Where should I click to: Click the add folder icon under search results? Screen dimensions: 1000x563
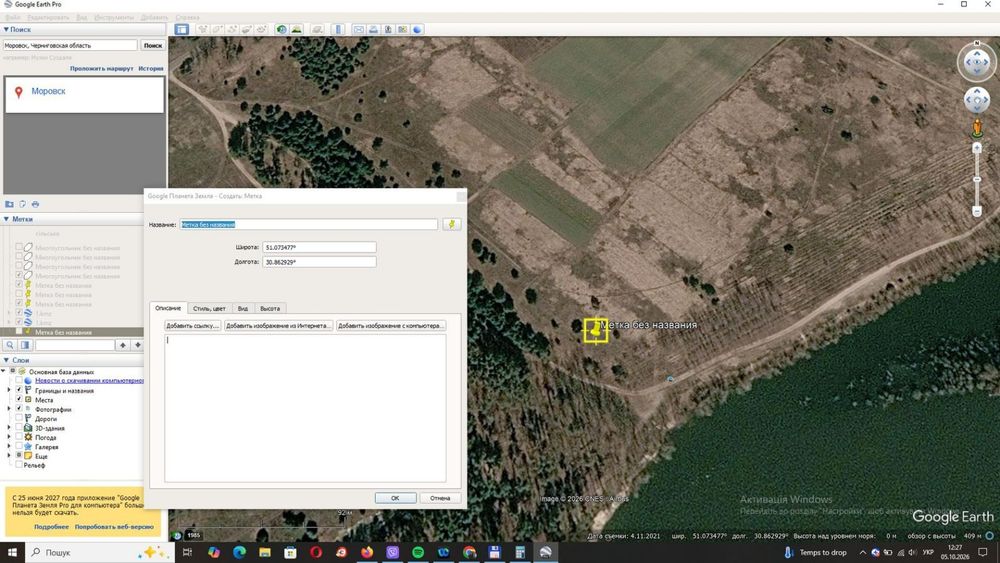tap(10, 204)
